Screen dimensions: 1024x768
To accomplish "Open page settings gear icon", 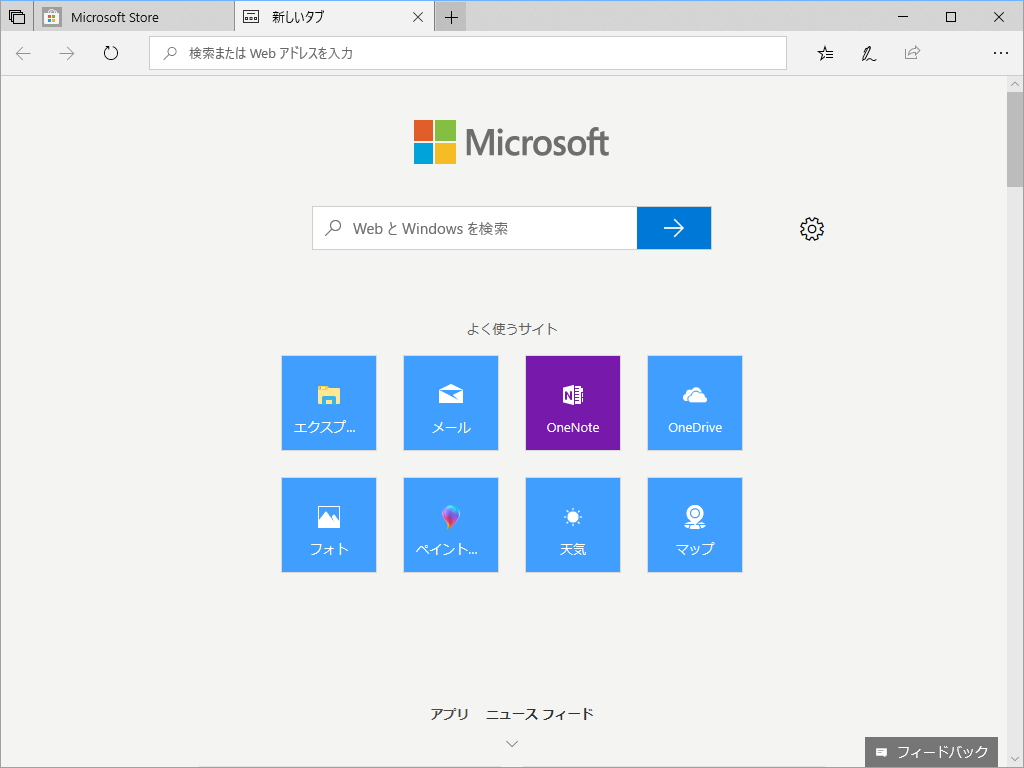I will (x=812, y=229).
